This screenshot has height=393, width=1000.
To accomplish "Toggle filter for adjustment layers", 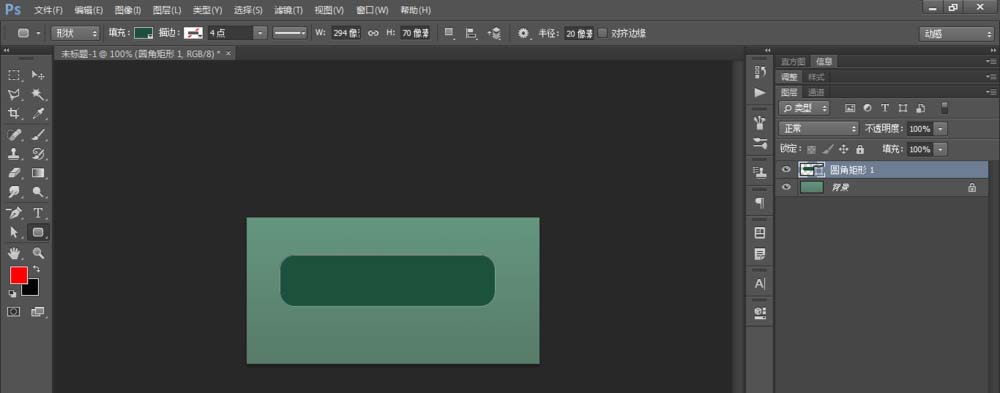I will pos(867,108).
